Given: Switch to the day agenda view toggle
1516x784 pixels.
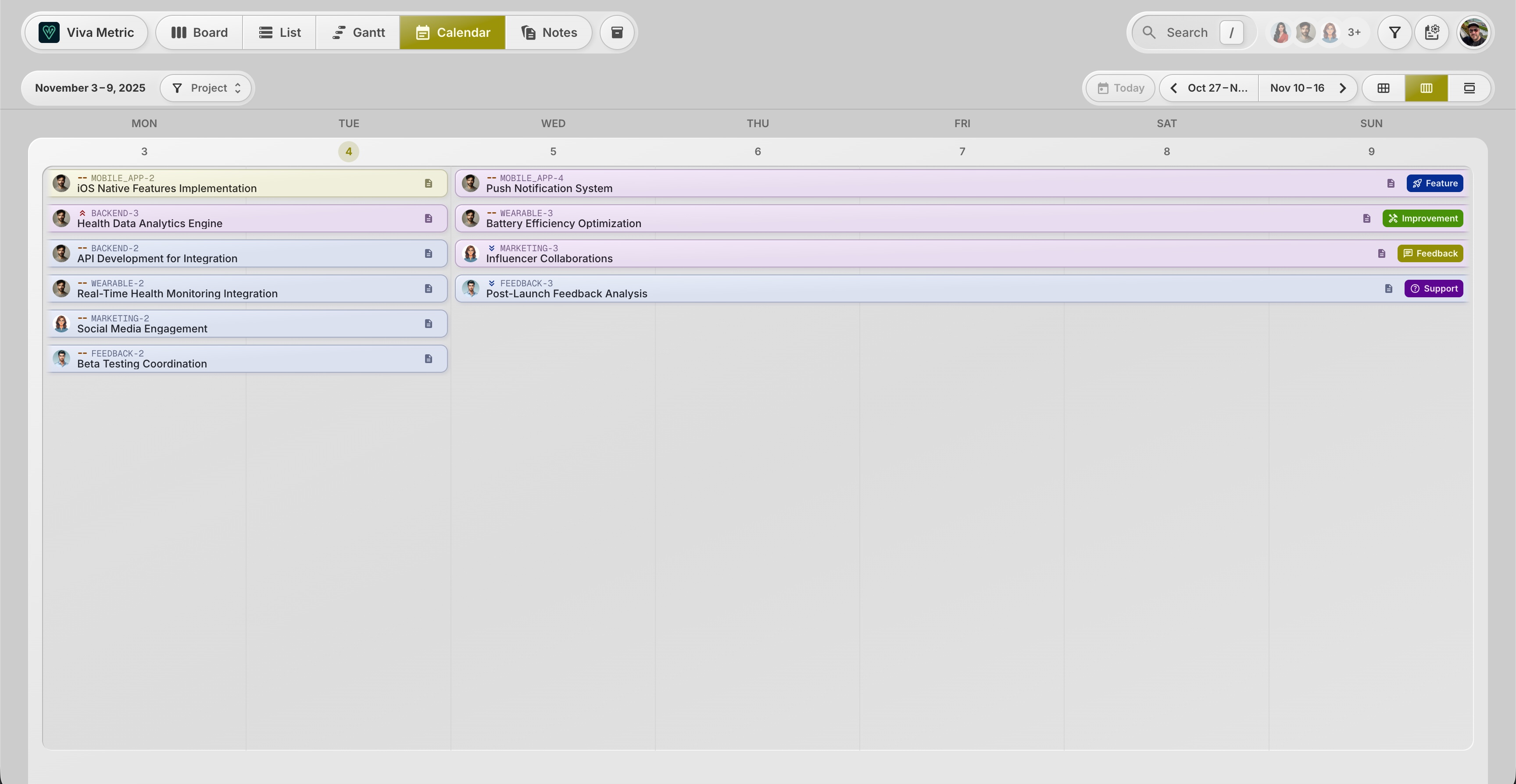Looking at the screenshot, I should (x=1469, y=88).
